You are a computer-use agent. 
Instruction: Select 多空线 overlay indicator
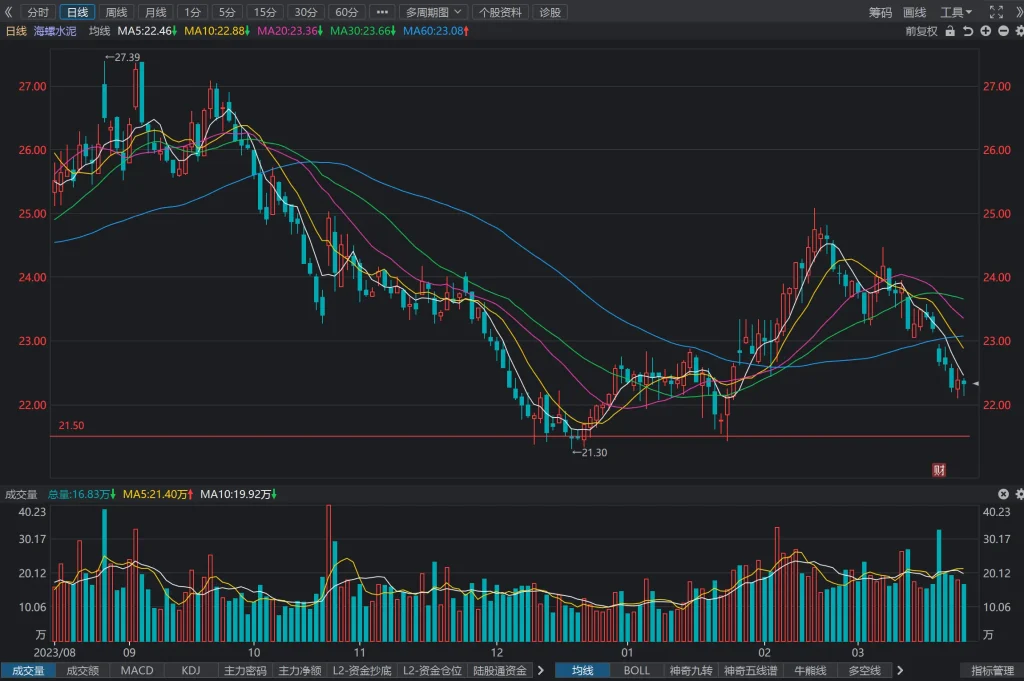[x=865, y=671]
